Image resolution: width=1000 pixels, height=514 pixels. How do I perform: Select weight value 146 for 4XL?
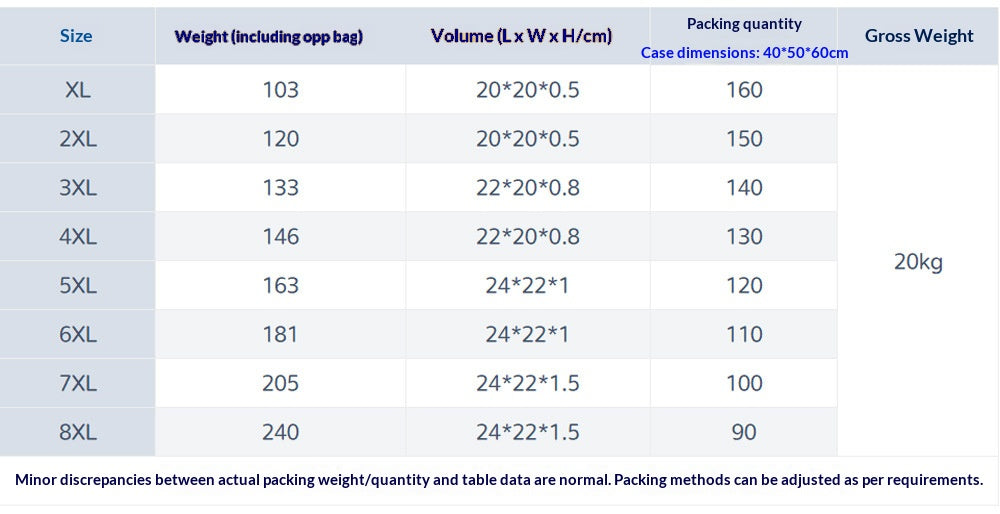(281, 237)
